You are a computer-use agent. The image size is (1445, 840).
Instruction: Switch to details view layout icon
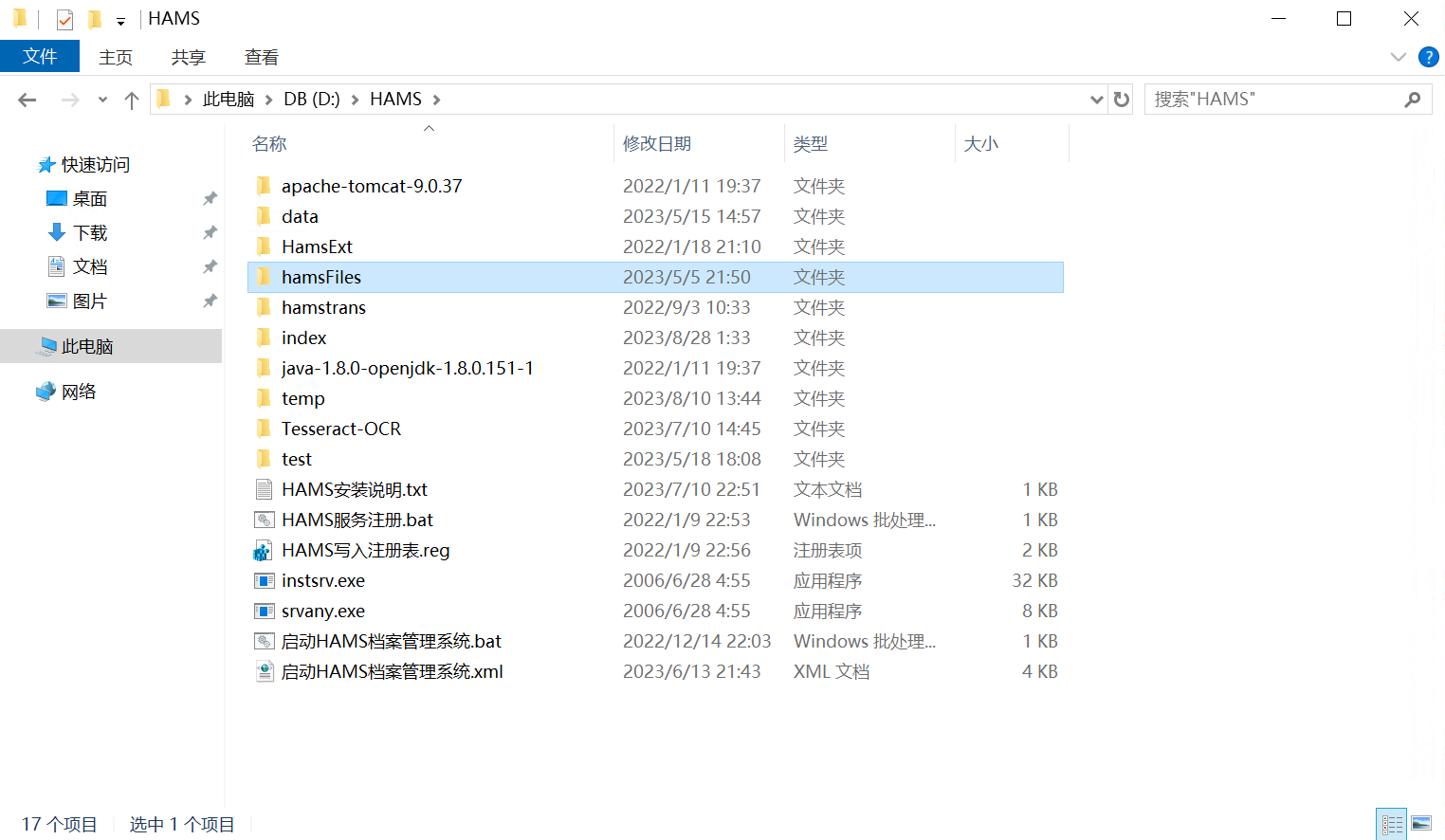coord(1392,824)
